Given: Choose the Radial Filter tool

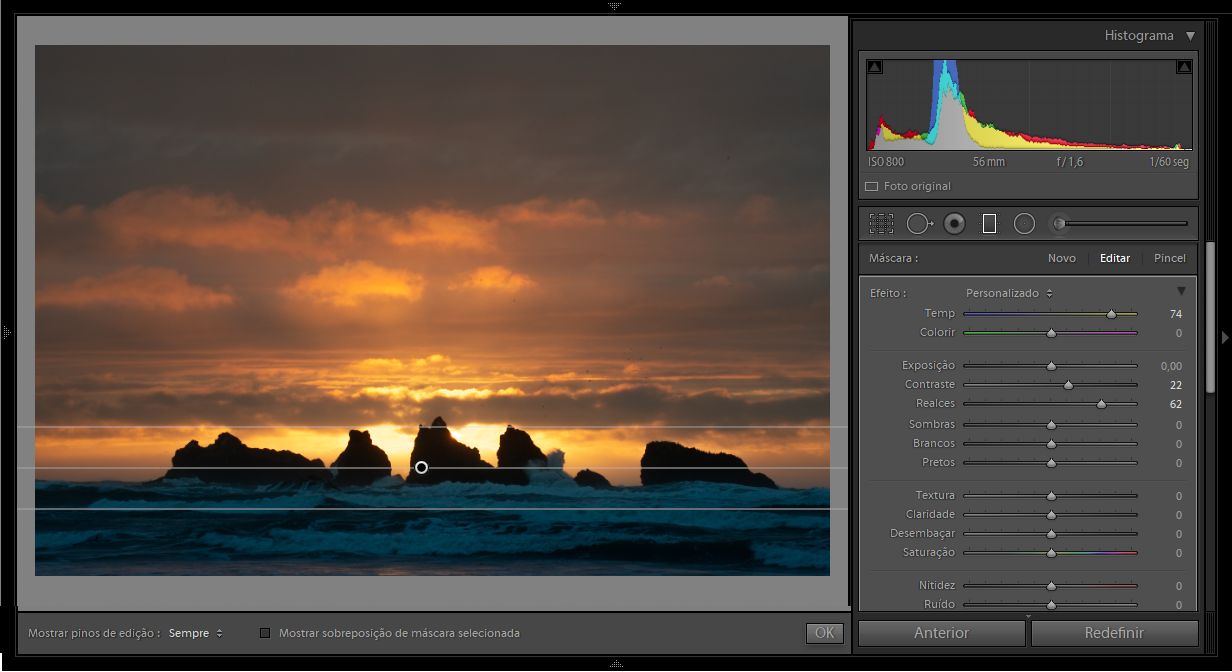Looking at the screenshot, I should point(1024,224).
